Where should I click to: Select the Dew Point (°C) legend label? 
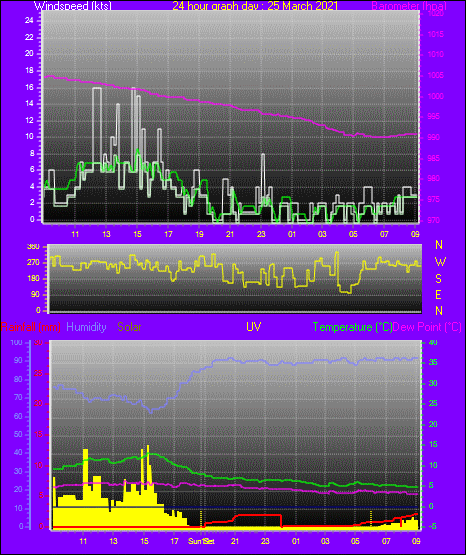(427, 327)
